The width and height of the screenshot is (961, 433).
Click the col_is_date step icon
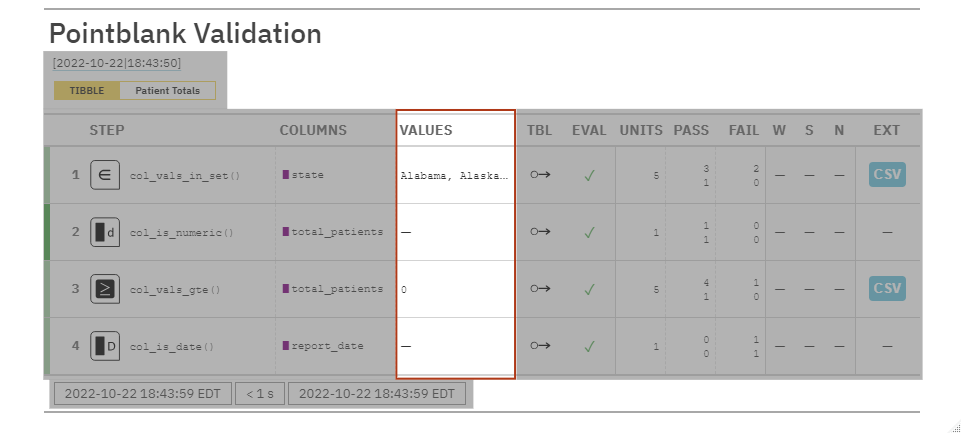(105, 346)
